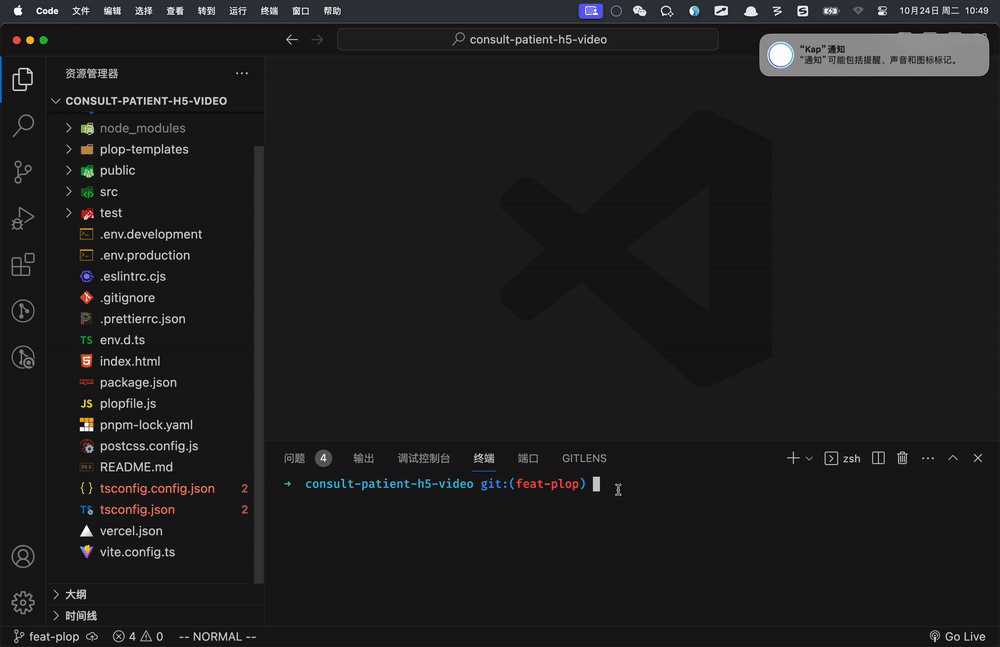This screenshot has height=647, width=1000.
Task: Open the Search view in activity bar
Action: [22, 125]
